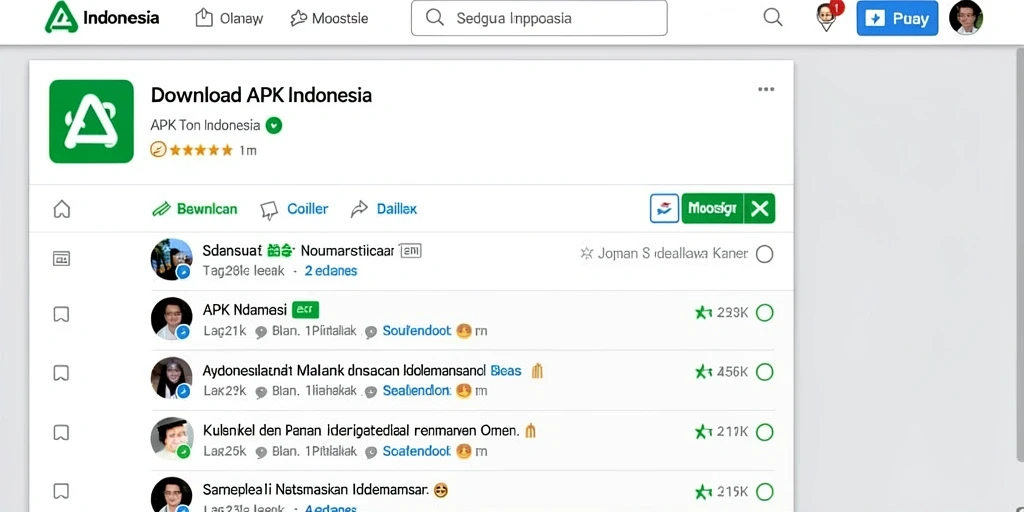Open the Sdansuat row avatar
This screenshot has width=1024, height=512.
click(171, 259)
